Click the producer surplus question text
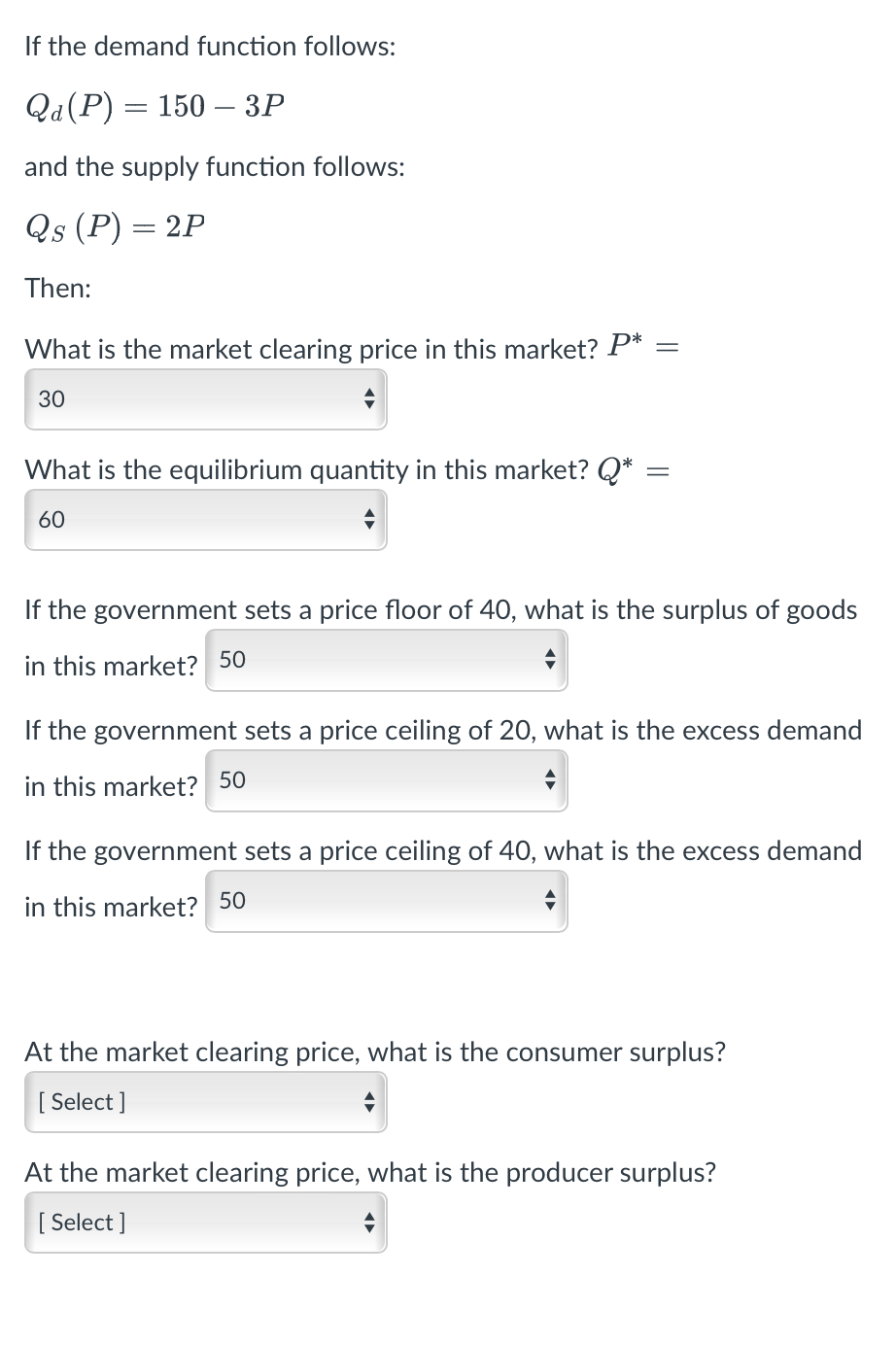 pos(369,1172)
